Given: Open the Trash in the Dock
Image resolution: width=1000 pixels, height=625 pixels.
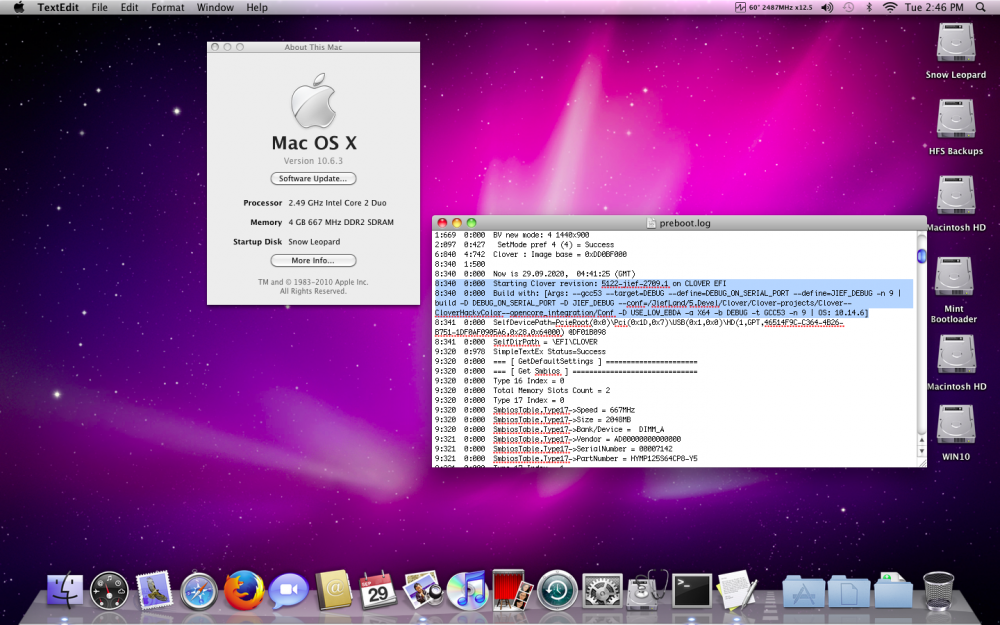Looking at the screenshot, I should coord(939,590).
